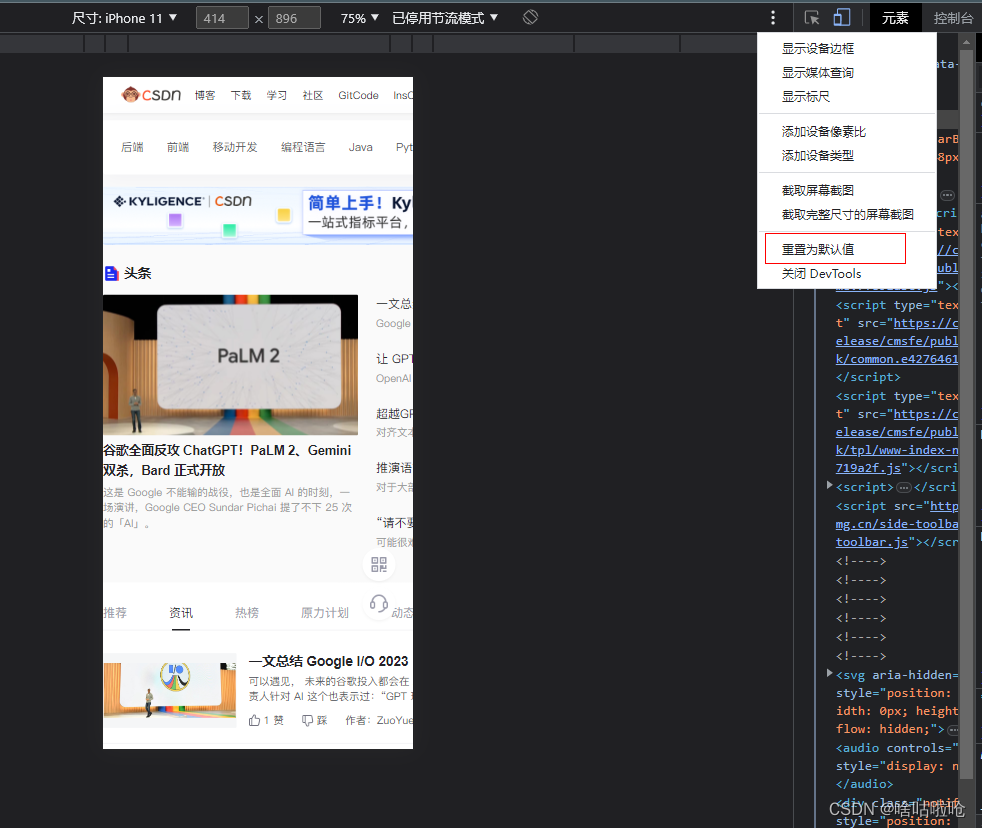
Task: Click the Google I/O article thumbnail
Action: tap(170, 690)
